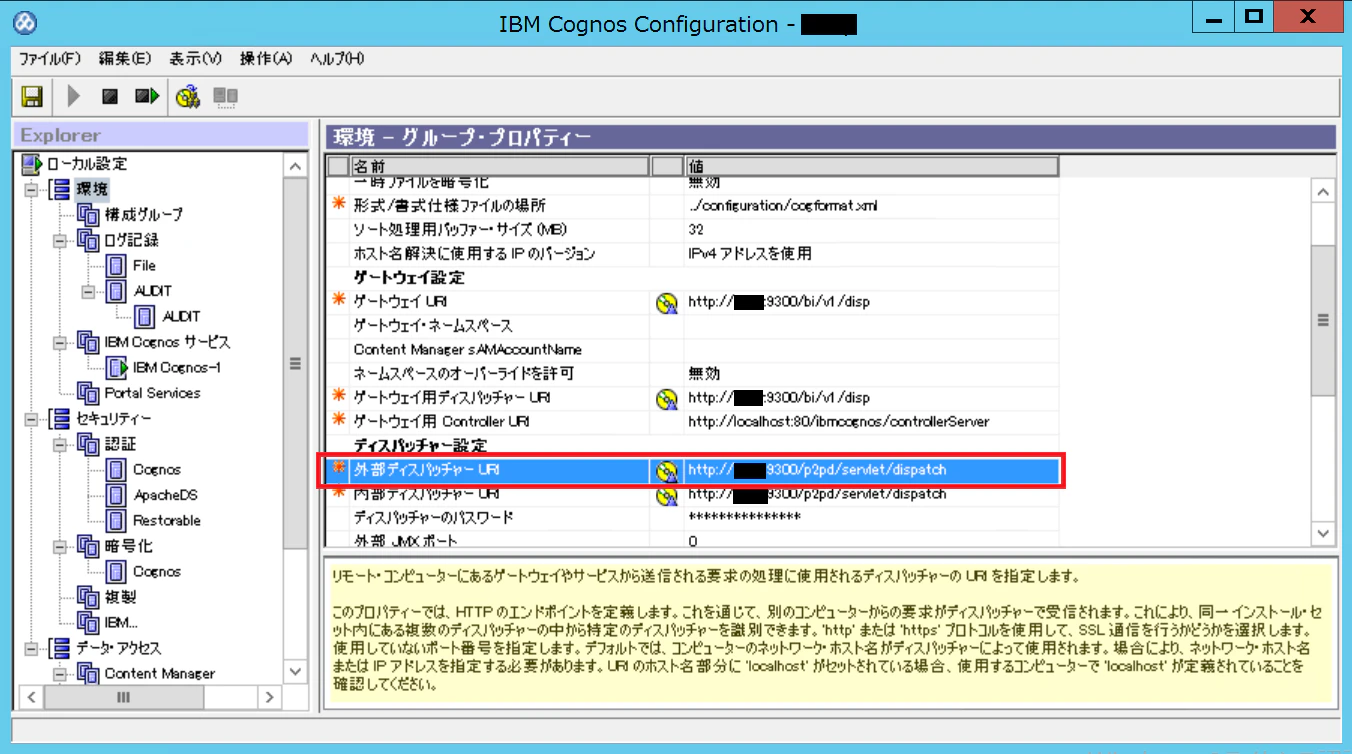Click the 値 column header
Image resolution: width=1352 pixels, height=754 pixels.
tap(871, 166)
